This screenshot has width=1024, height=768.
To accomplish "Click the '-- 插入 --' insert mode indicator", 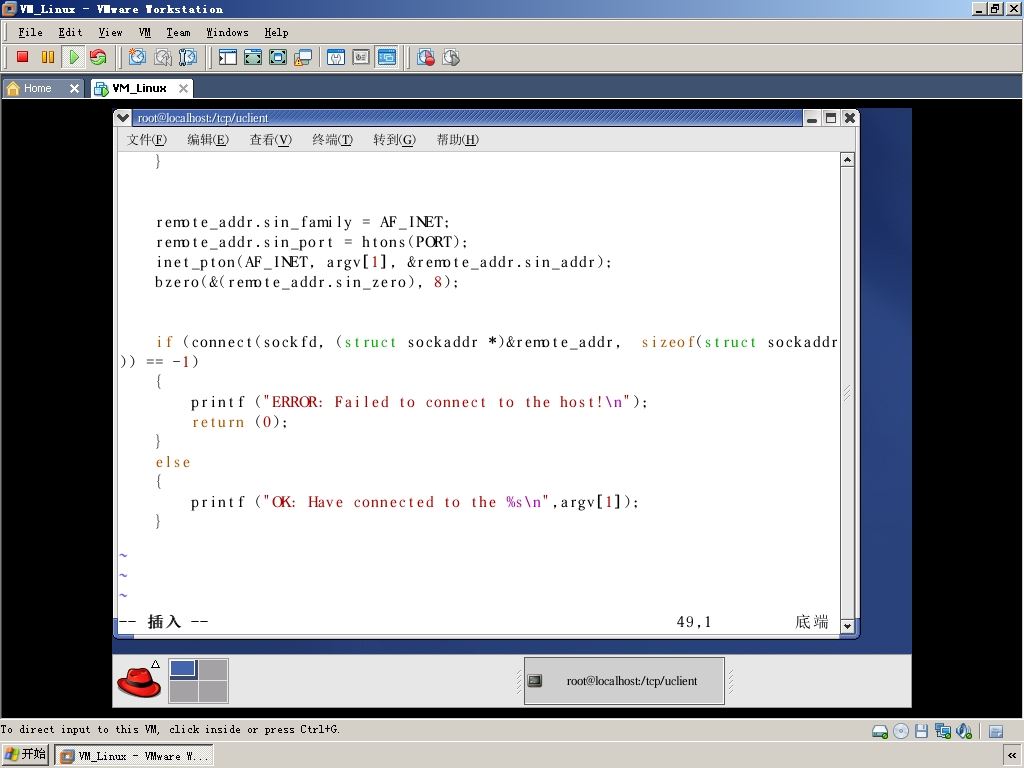I will 163,622.
